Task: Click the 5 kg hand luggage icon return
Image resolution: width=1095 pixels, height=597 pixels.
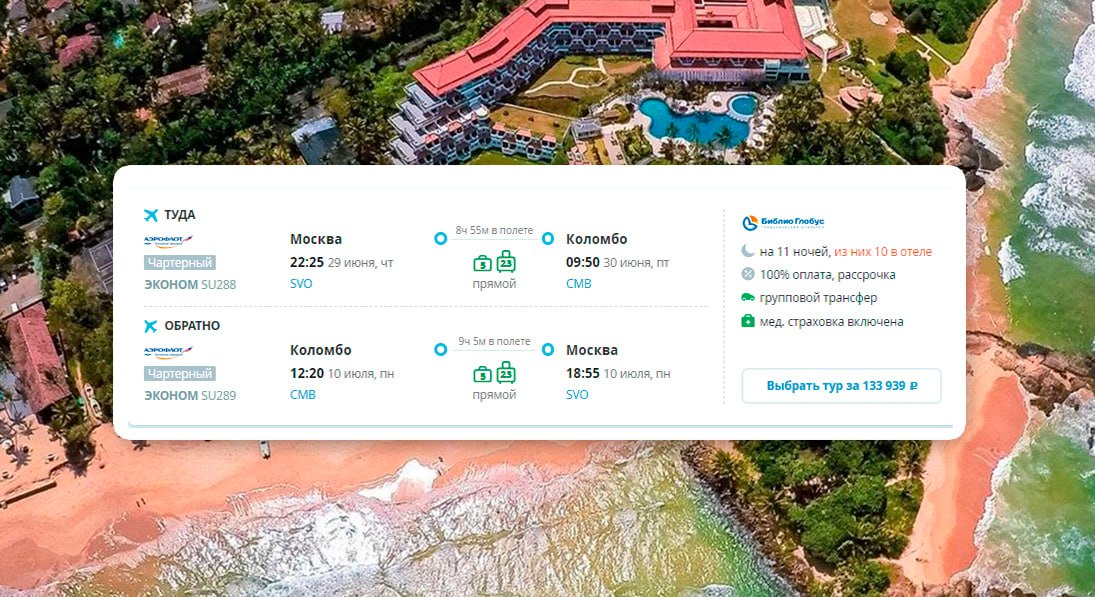Action: pos(483,374)
